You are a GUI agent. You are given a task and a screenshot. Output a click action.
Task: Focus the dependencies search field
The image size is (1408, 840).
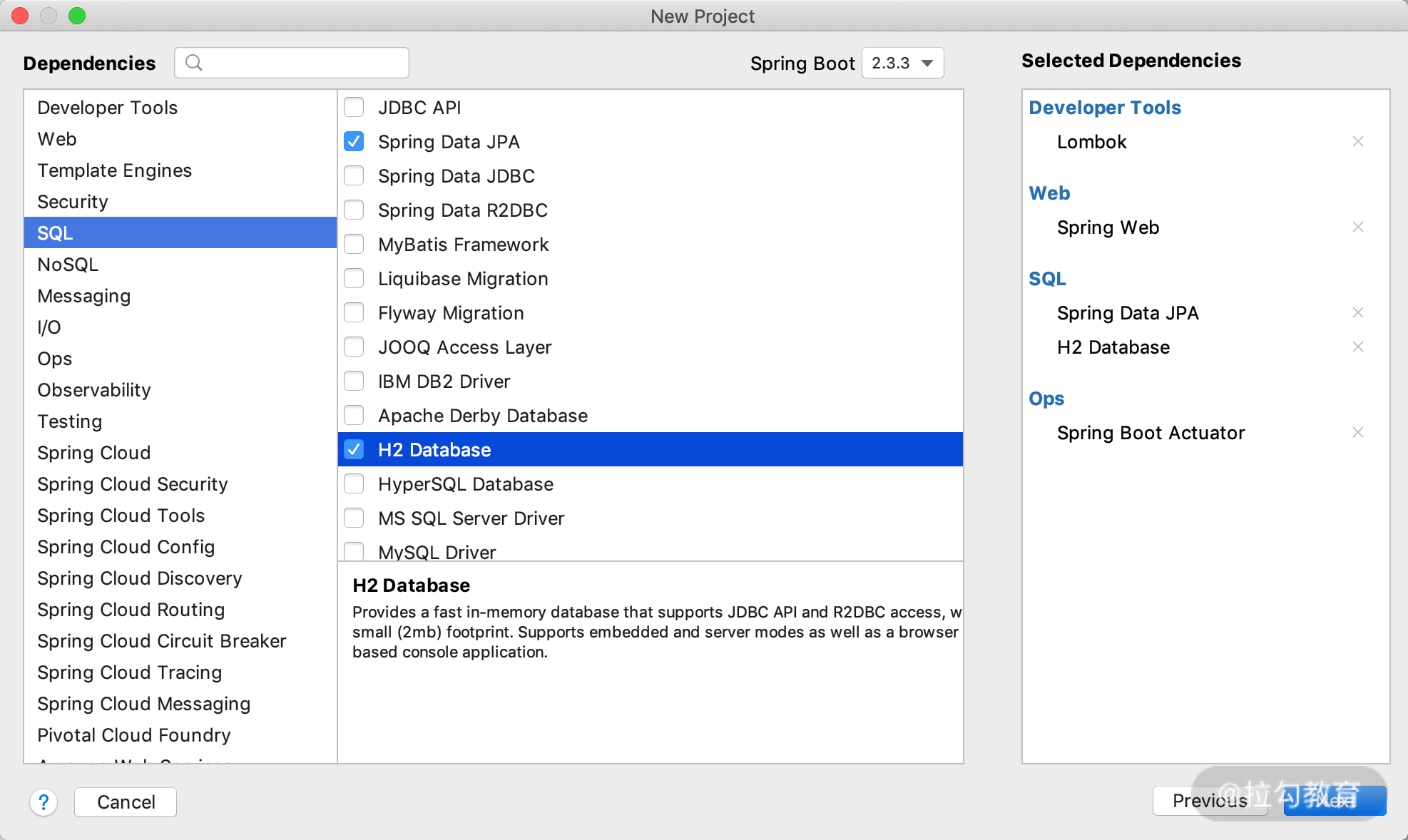click(292, 63)
